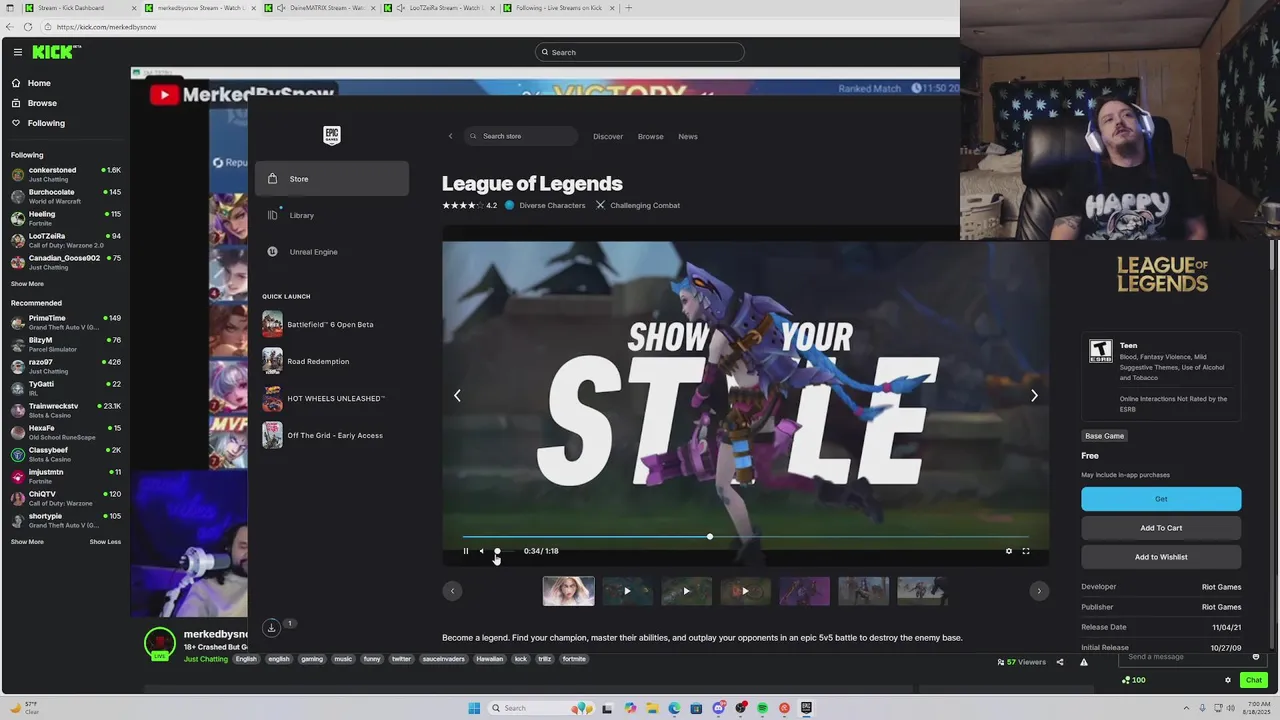Screen dimensions: 1280x720
Task: Click the Search store field
Action: point(520,136)
